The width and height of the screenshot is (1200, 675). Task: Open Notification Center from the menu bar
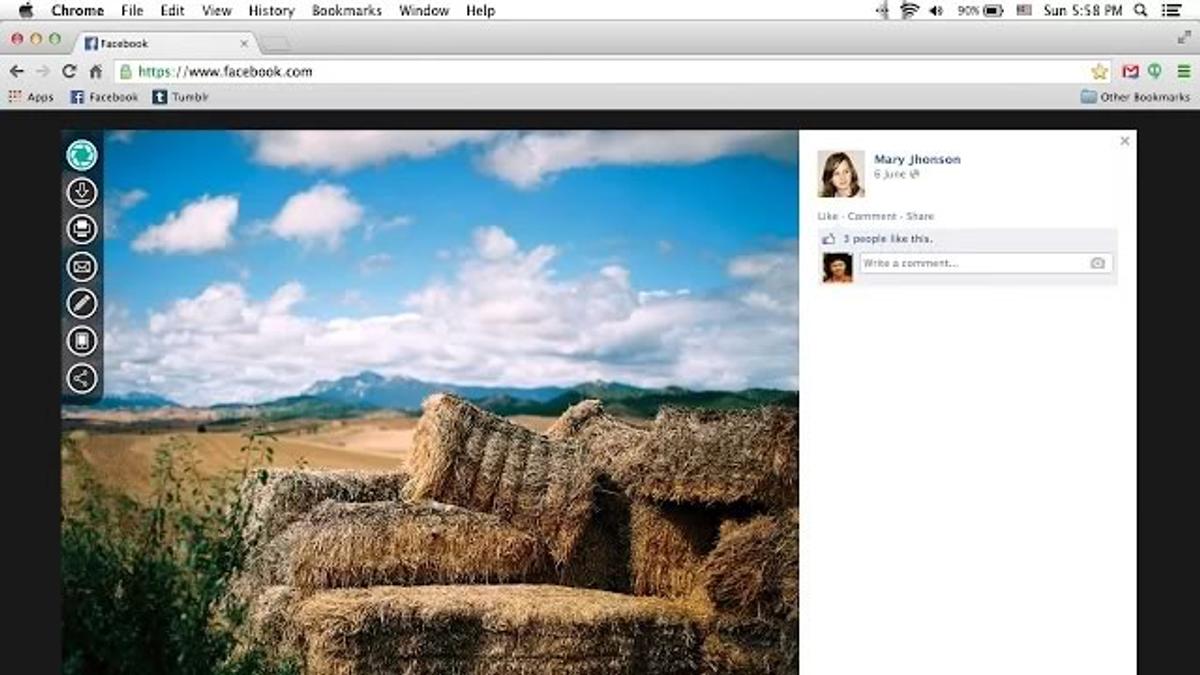pos(1172,10)
